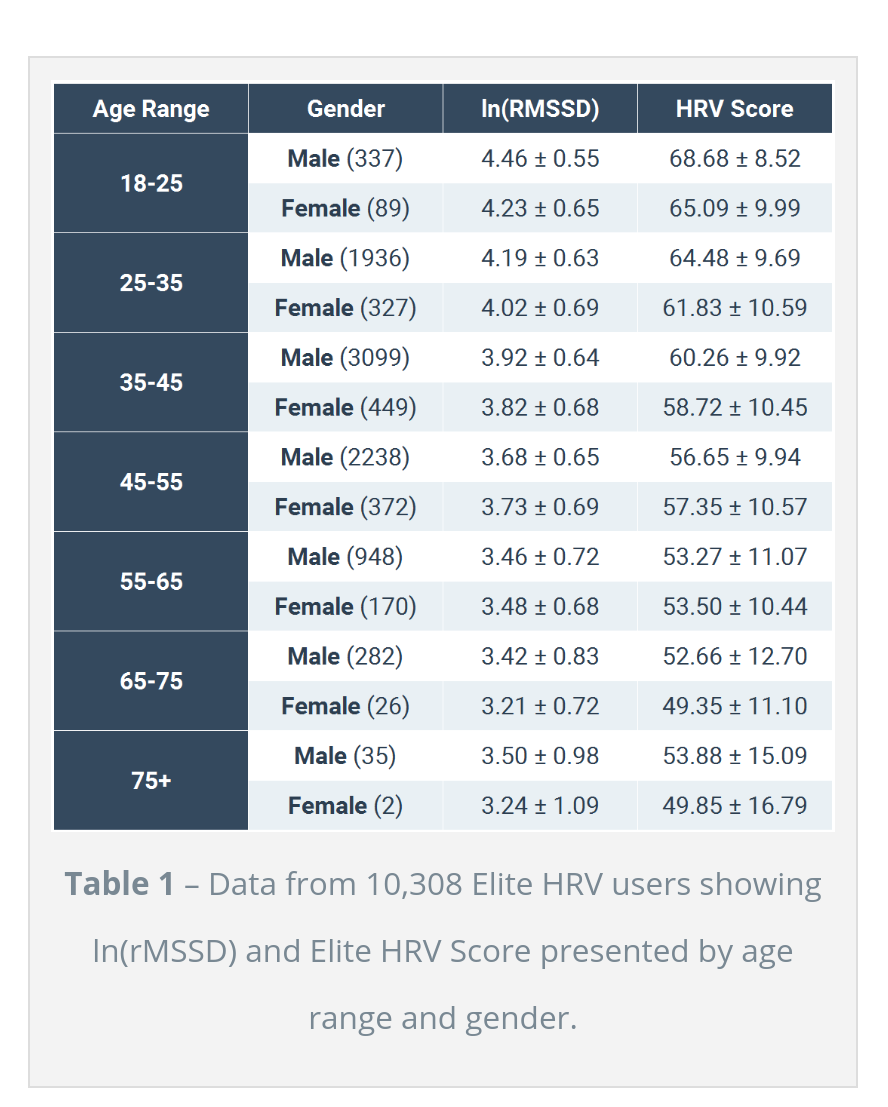Screen dimensions: 888x1107
Task: Select the 55-65 age range cell
Action: (151, 581)
